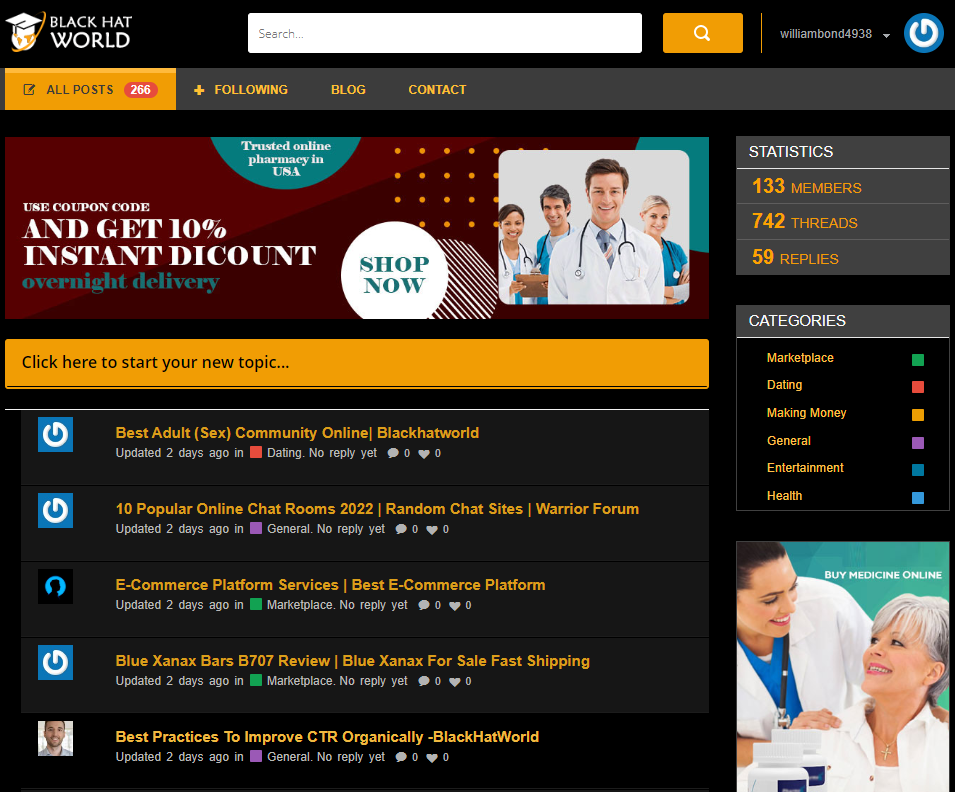Open Best Adult Community Online thread
955x792 pixels.
(297, 433)
